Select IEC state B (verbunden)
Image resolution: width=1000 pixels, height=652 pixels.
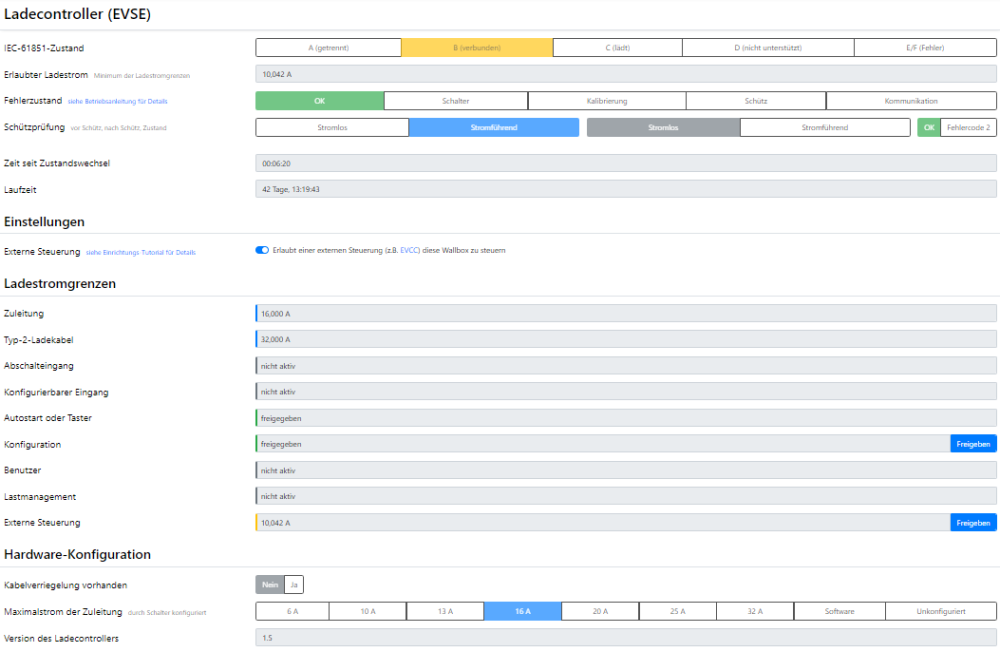(477, 47)
